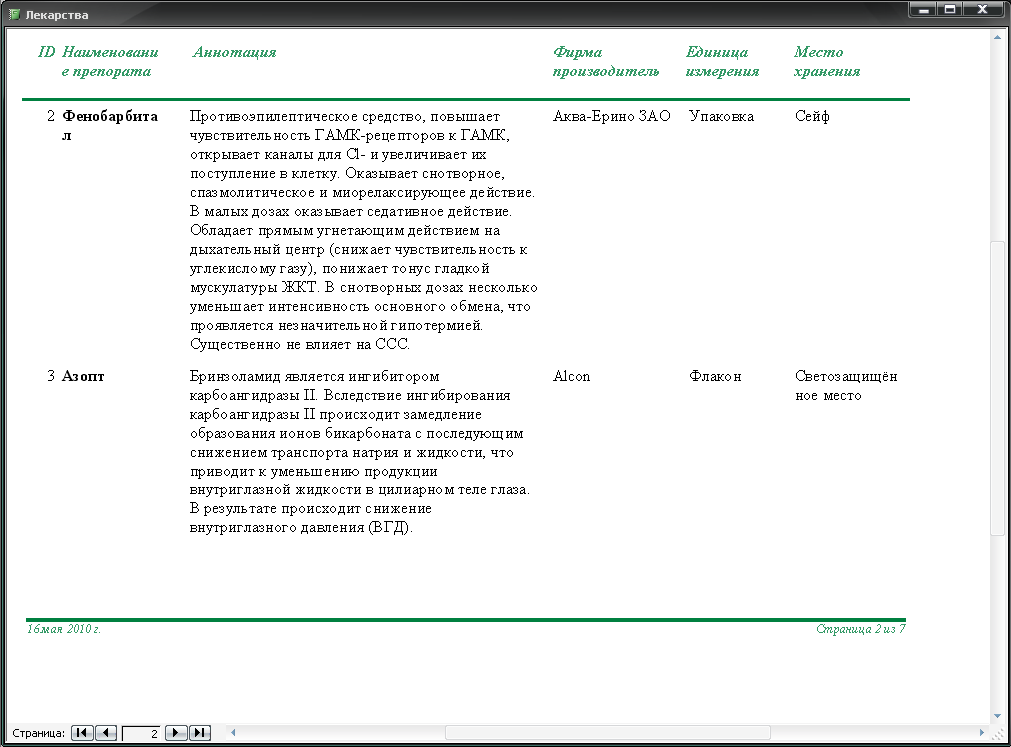Click the Лекарства window title icon
The image size is (1011, 747).
[14, 14]
